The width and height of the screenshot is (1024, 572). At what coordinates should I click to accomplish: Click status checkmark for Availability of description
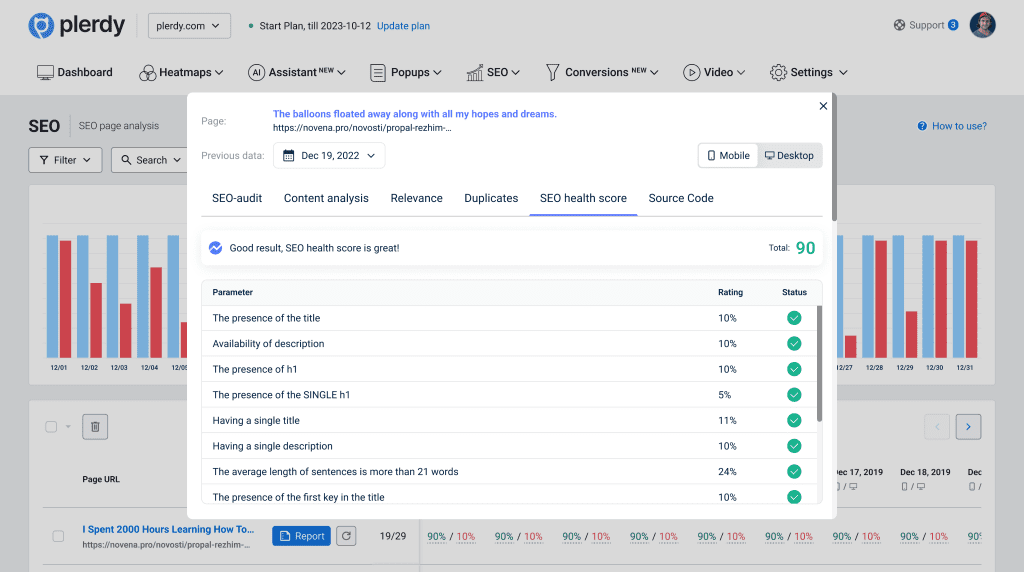pyautogui.click(x=794, y=343)
